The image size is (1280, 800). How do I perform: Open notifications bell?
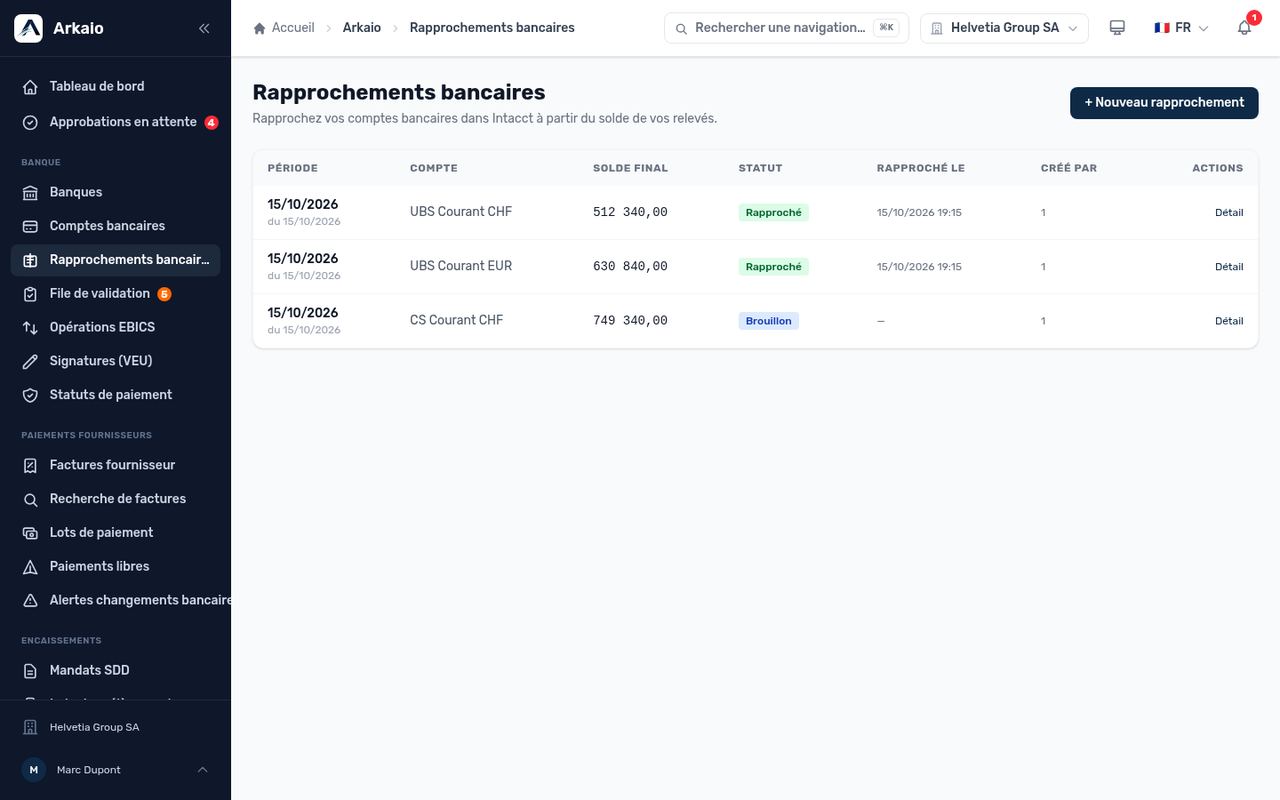1244,28
